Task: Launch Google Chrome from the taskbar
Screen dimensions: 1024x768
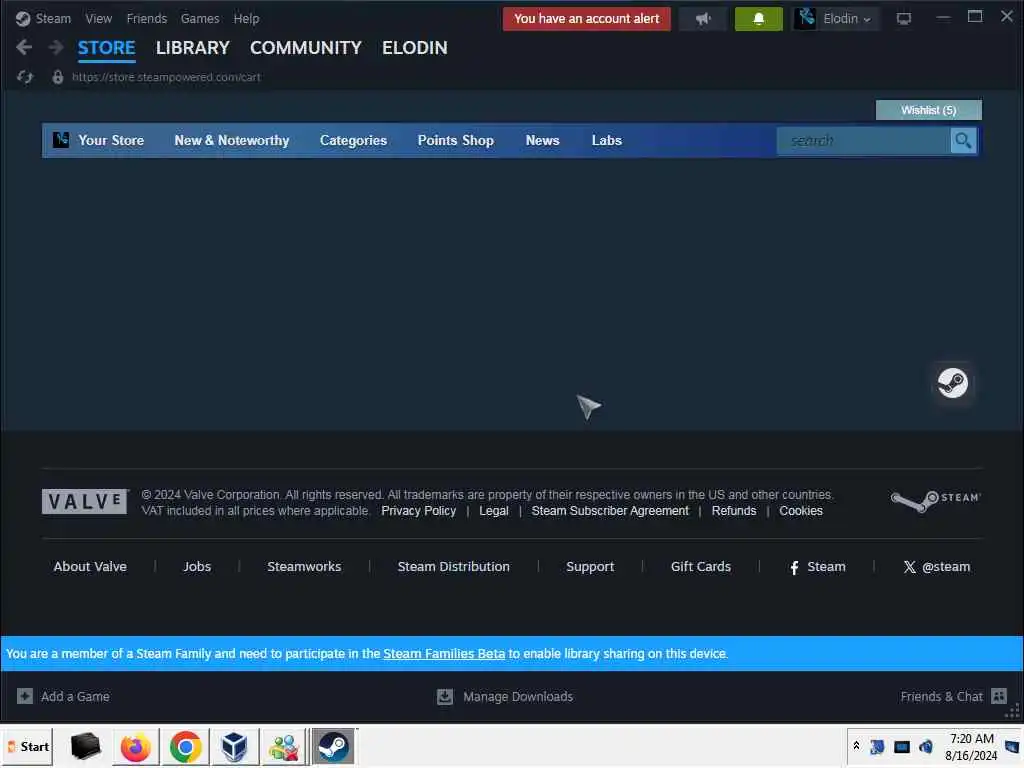Action: coord(185,746)
